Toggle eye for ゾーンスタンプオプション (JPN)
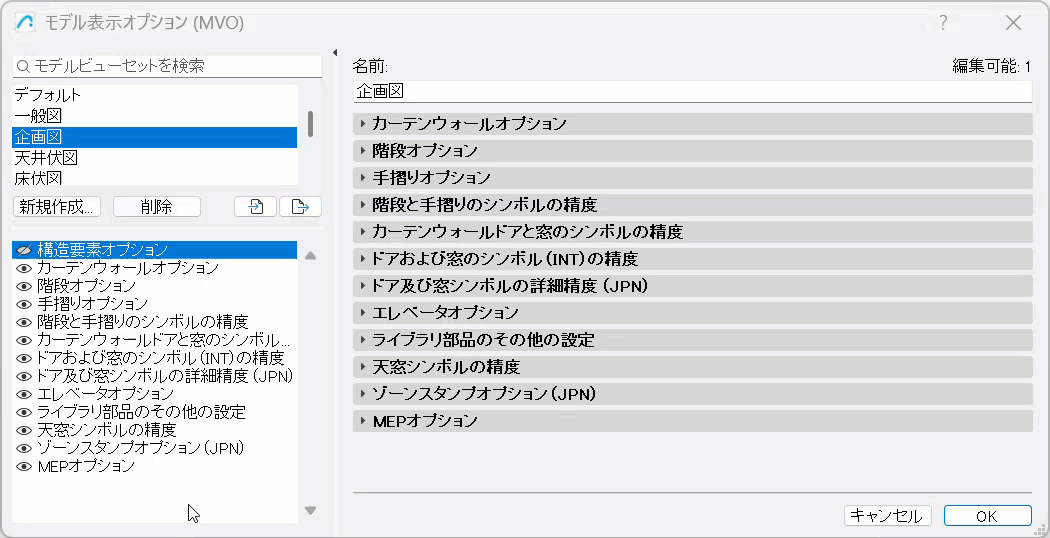Viewport: 1050px width, 538px height. [24, 448]
